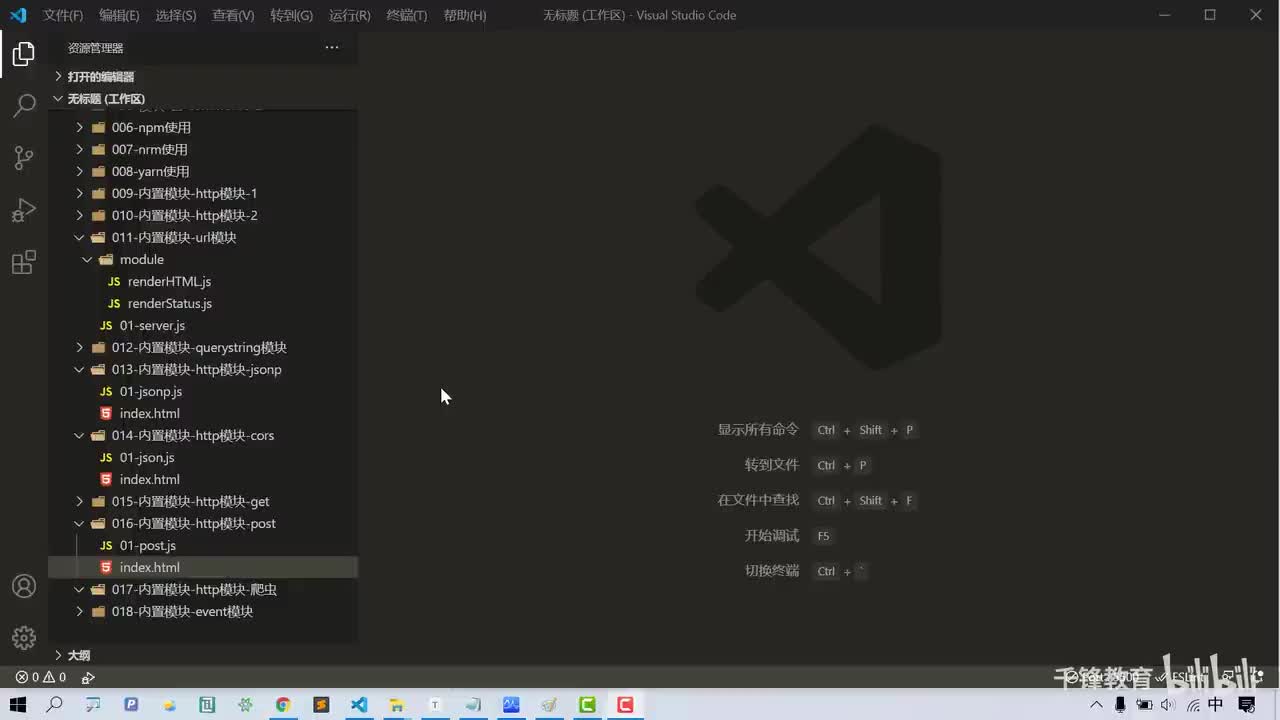Click the 资源管理器 panel title
Screen dimensions: 1280x720
96,48
